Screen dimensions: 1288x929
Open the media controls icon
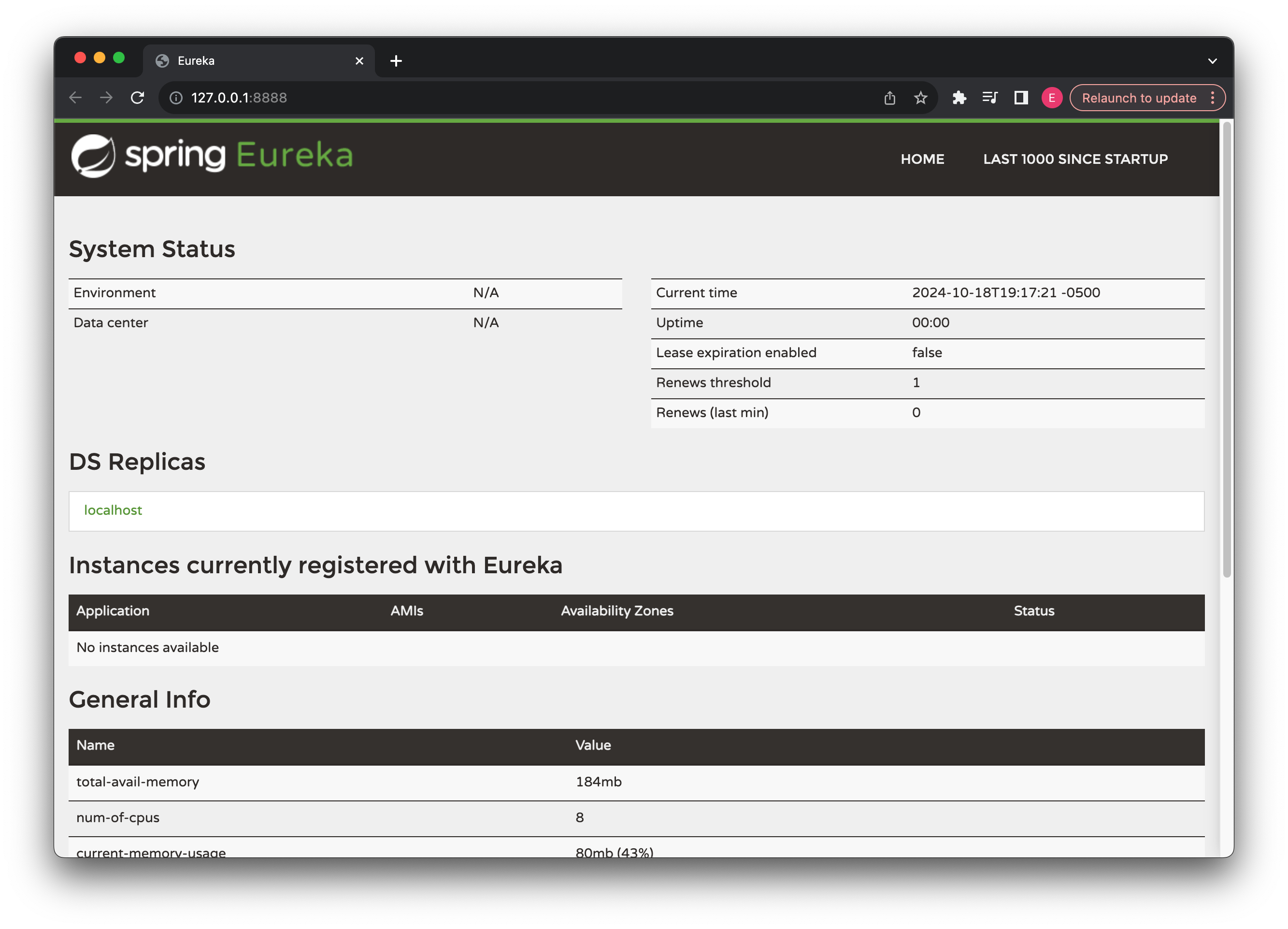[x=990, y=98]
